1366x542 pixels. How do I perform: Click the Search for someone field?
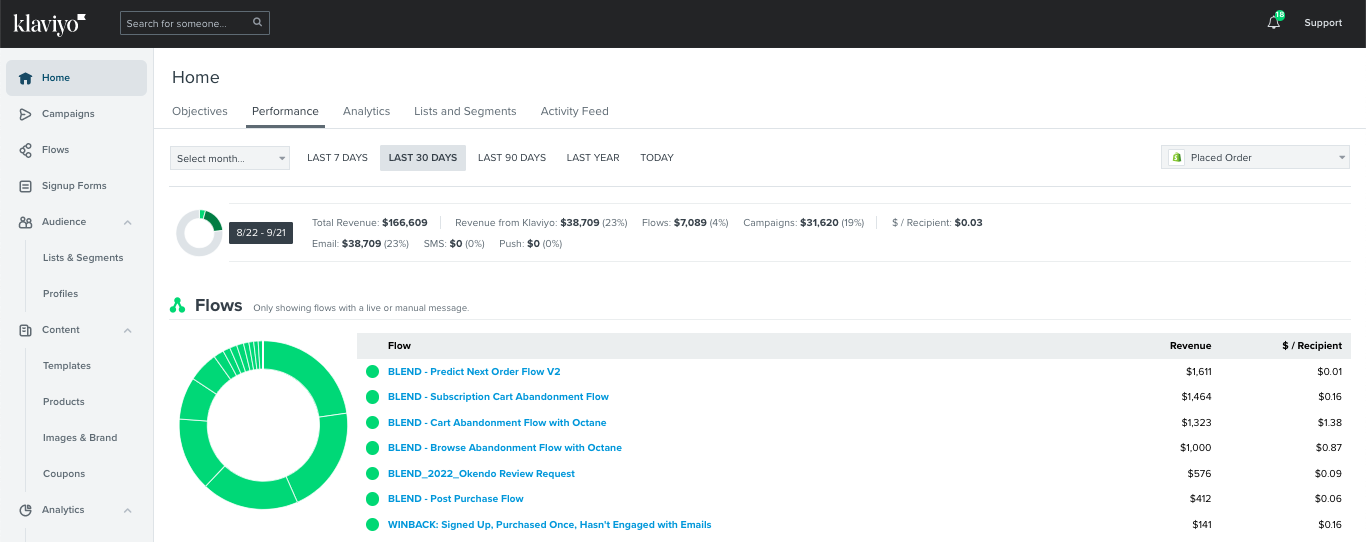186,23
